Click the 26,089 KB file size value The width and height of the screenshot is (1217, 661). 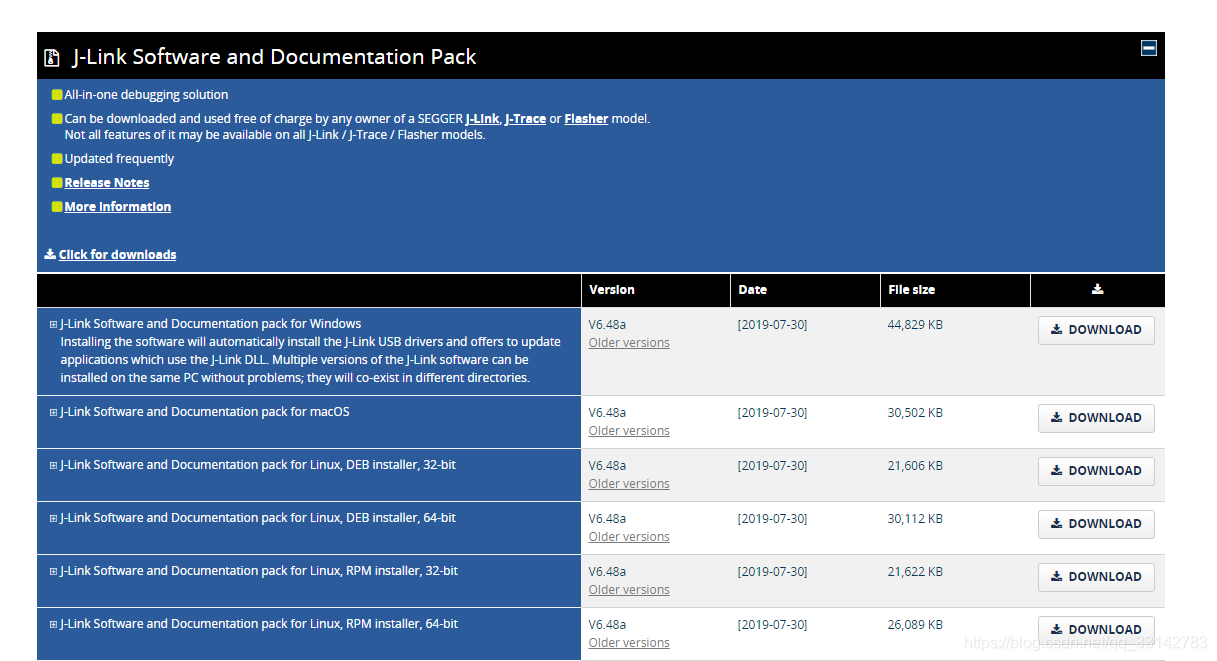click(x=915, y=625)
